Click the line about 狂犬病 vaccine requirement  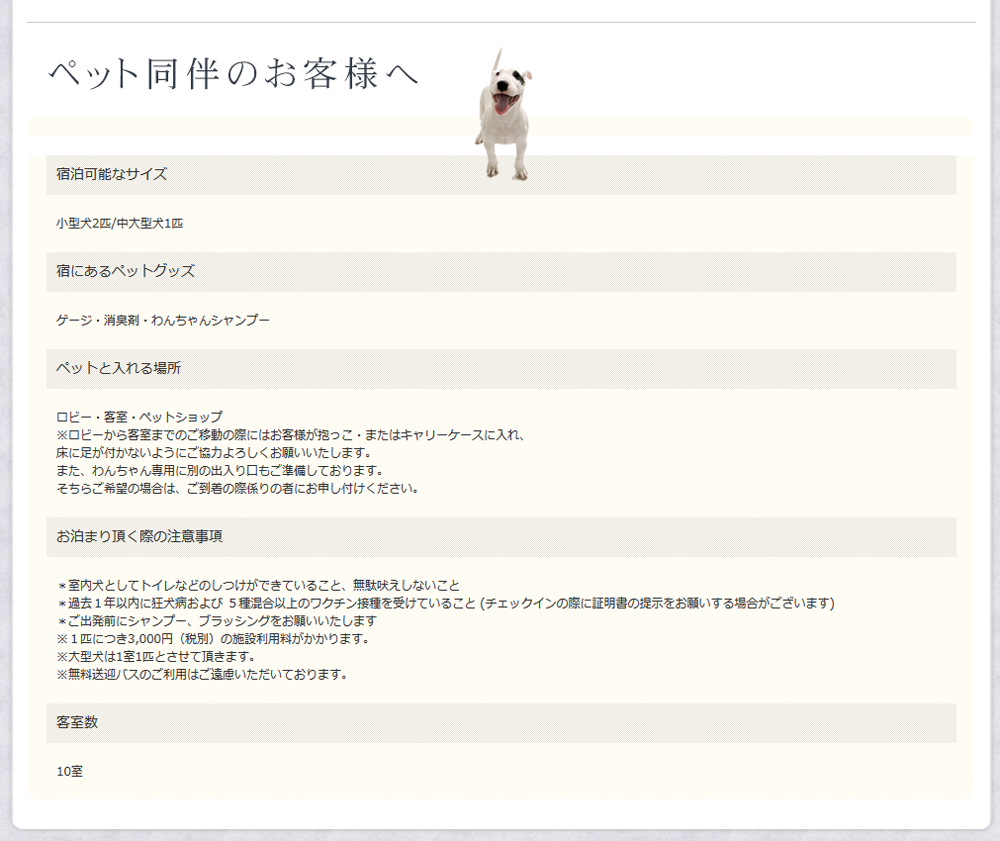pyautogui.click(x=446, y=603)
